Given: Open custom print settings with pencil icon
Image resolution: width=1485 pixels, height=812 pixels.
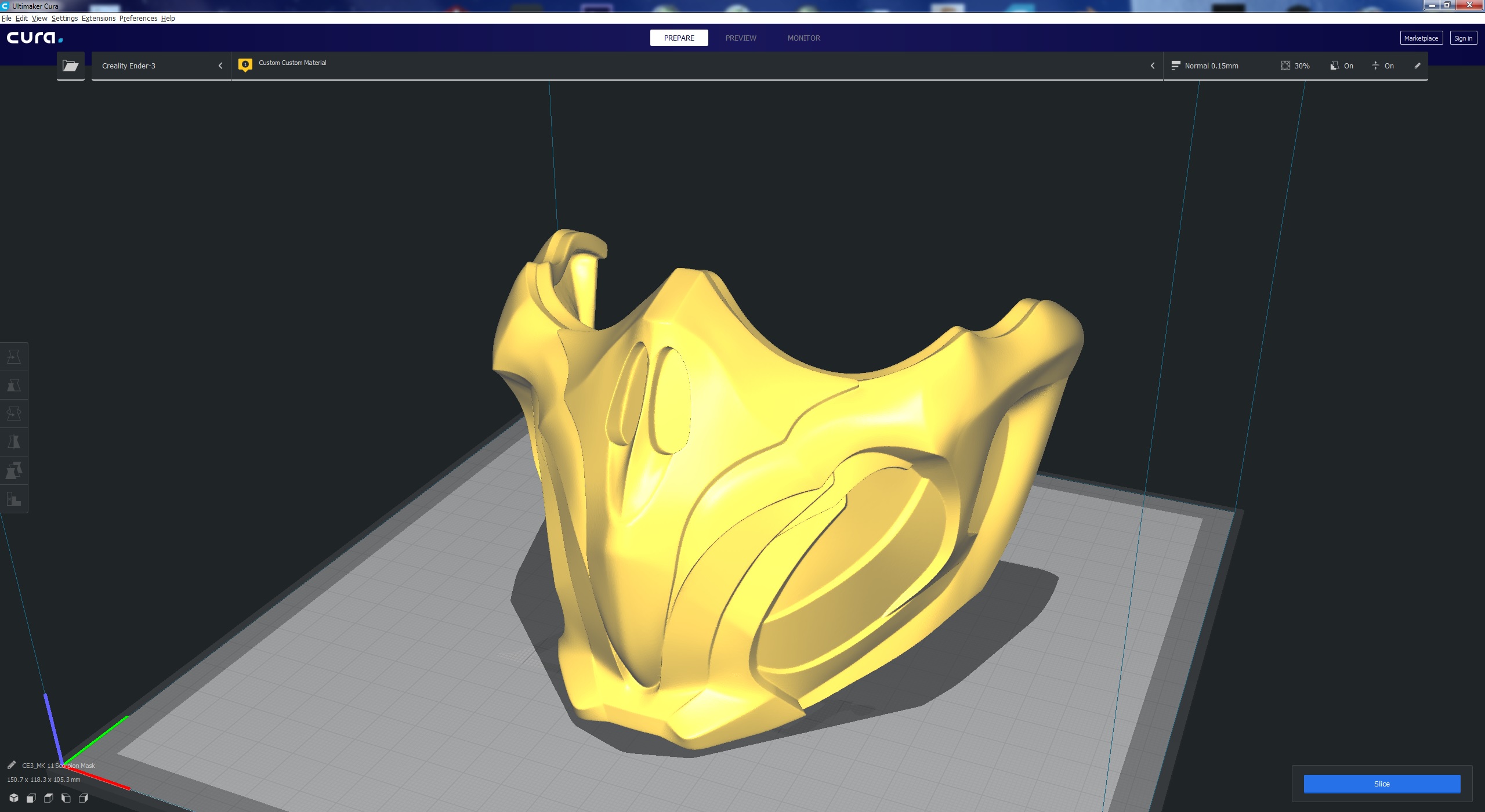Looking at the screenshot, I should click(1417, 66).
